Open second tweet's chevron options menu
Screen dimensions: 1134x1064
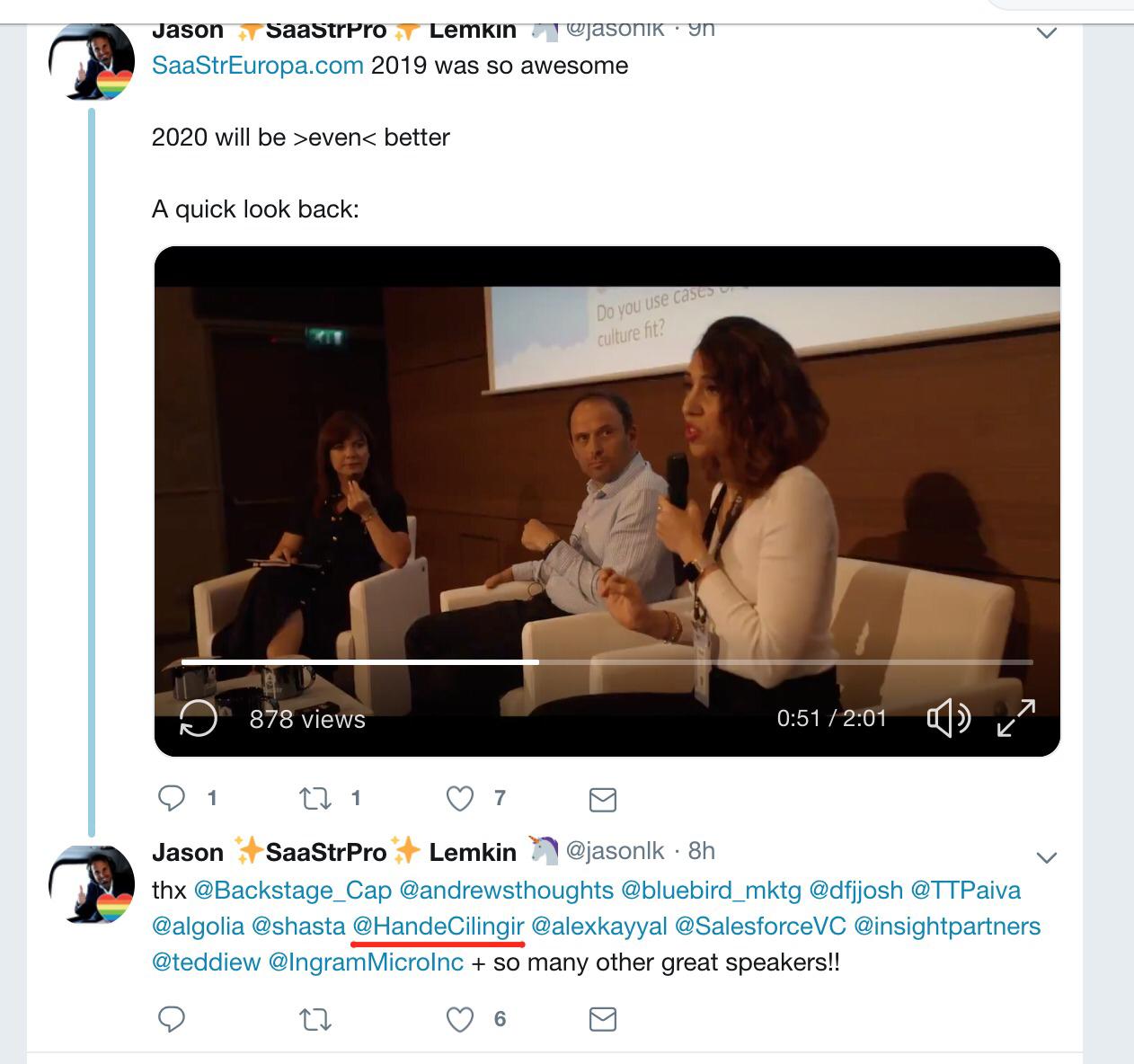tap(1046, 857)
